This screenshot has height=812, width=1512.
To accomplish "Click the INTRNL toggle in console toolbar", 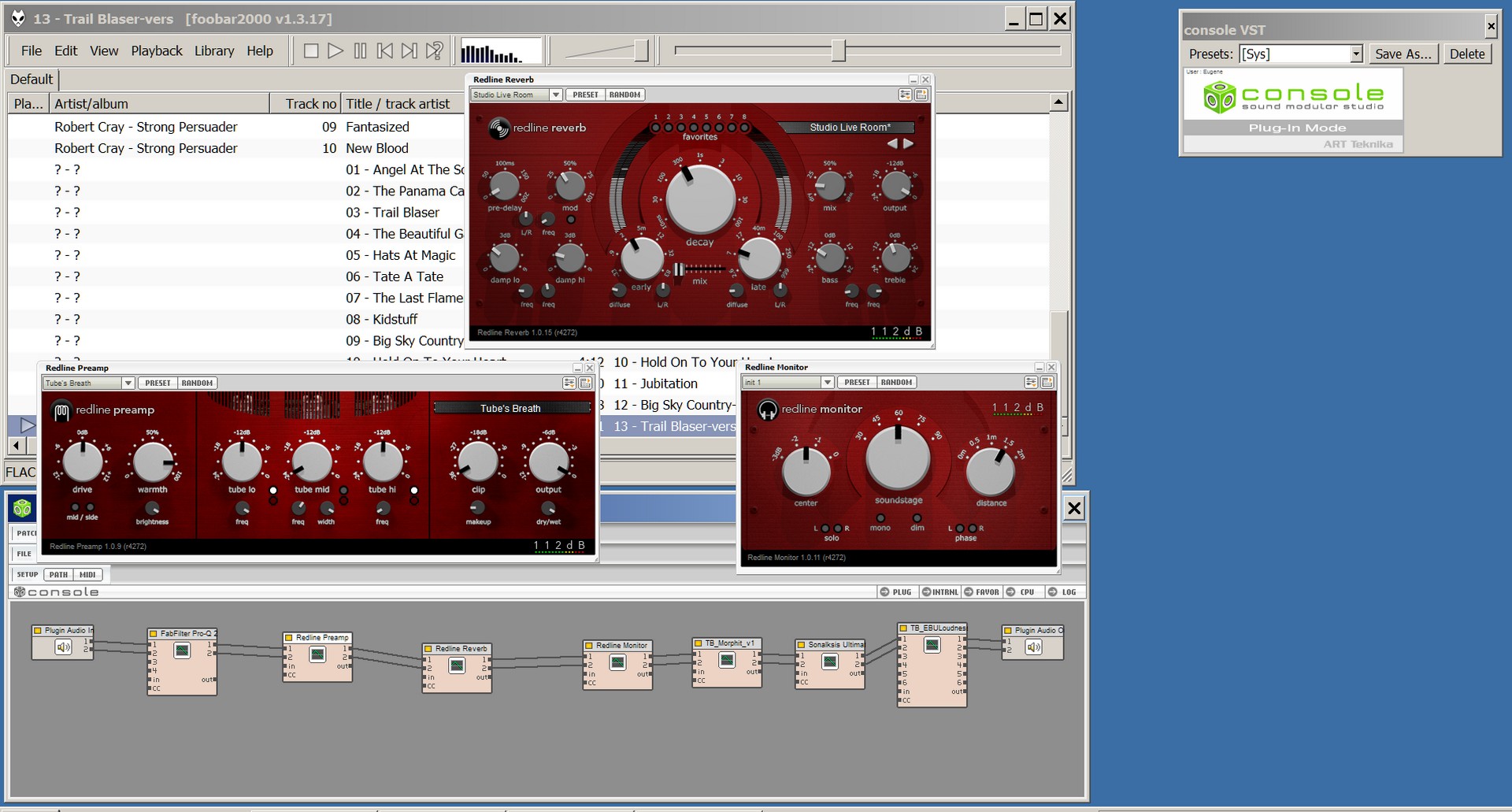I will pyautogui.click(x=940, y=592).
